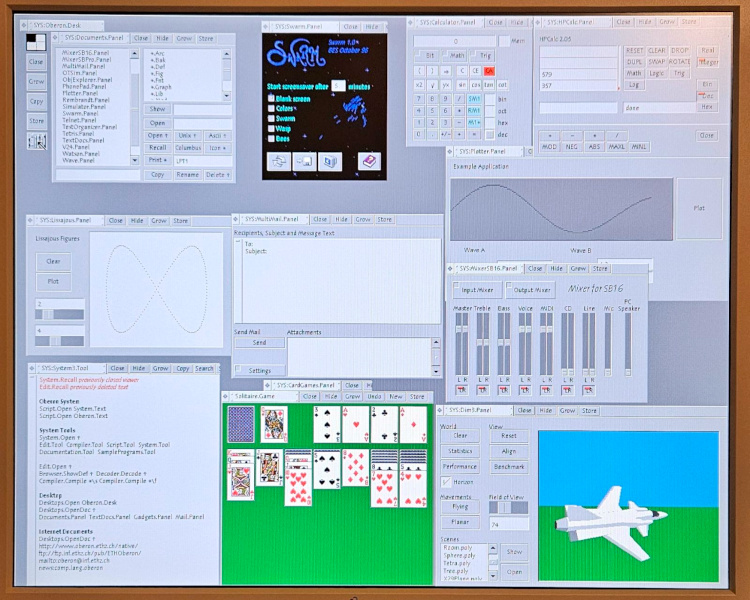Enable the Colors checkbox in Swarm panel
Image resolution: width=750 pixels, height=600 pixels.
pos(271,109)
